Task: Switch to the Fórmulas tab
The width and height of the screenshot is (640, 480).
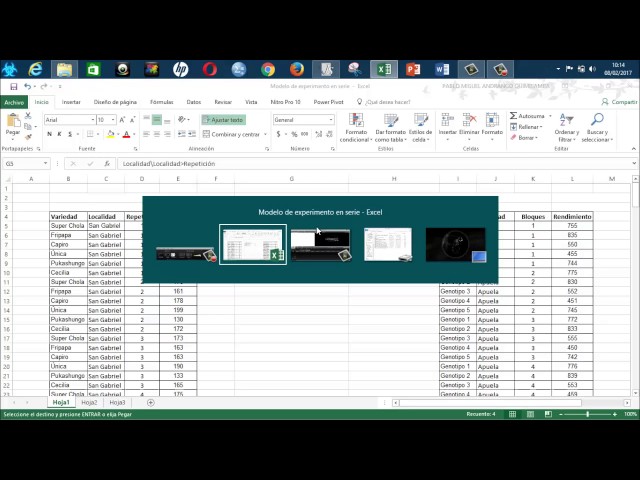Action: (162, 102)
